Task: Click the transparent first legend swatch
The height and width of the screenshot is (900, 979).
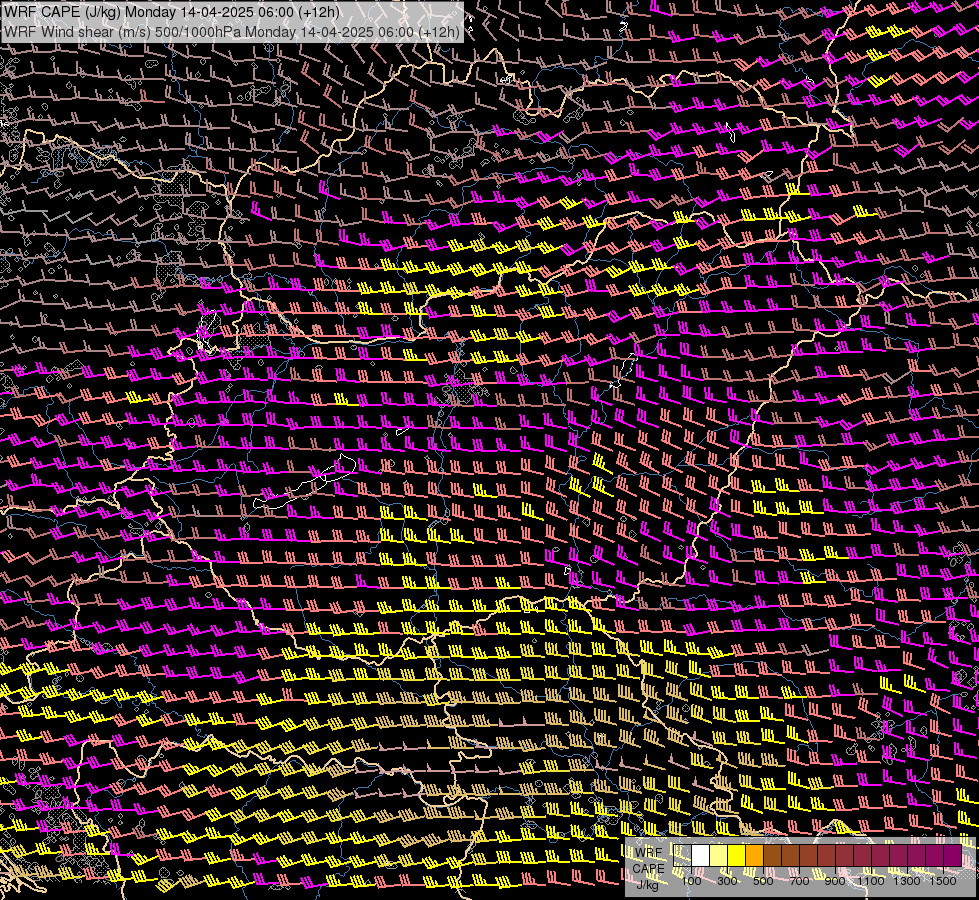Action: [x=682, y=856]
